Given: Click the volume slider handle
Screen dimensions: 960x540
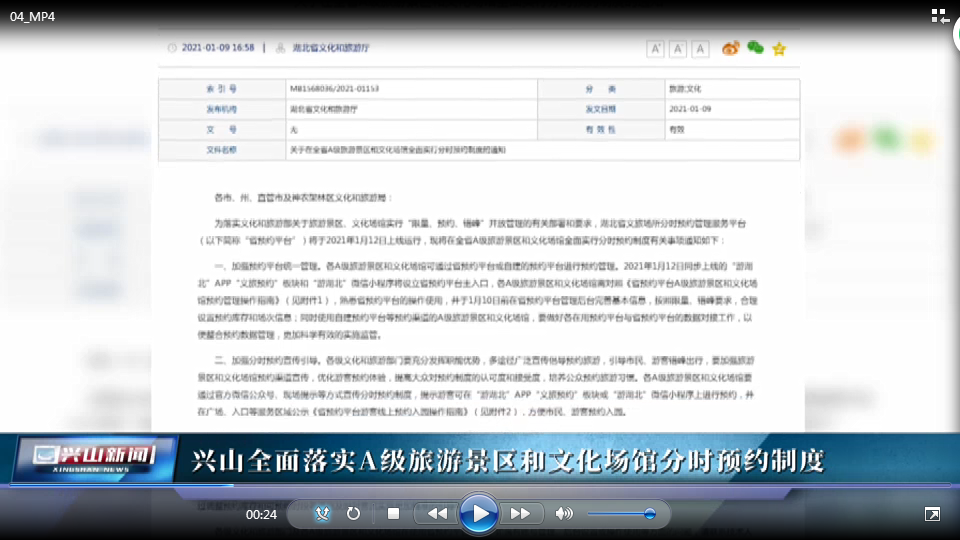Looking at the screenshot, I should (x=650, y=514).
